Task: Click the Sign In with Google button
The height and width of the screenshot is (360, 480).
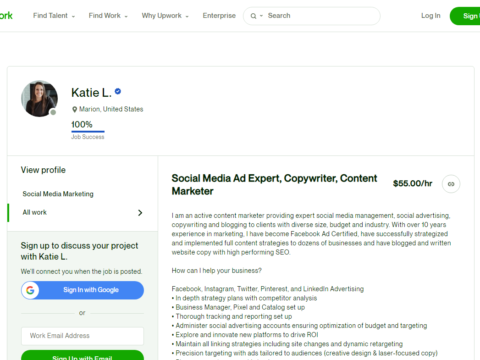Action: click(x=82, y=290)
